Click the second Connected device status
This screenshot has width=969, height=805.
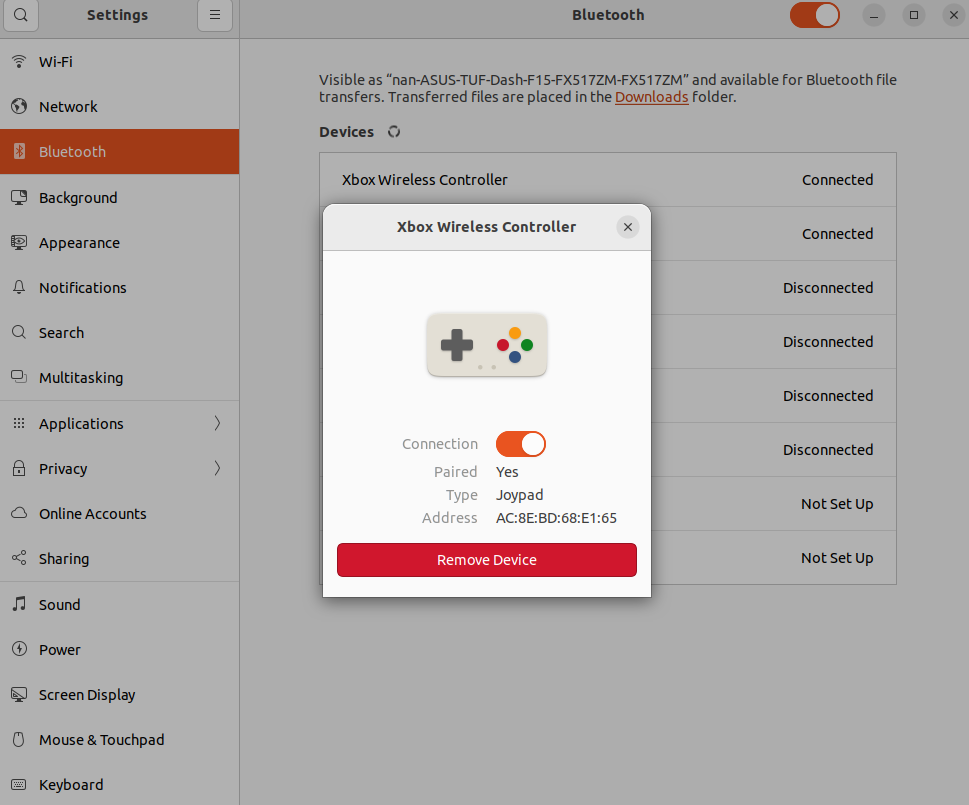coord(837,234)
